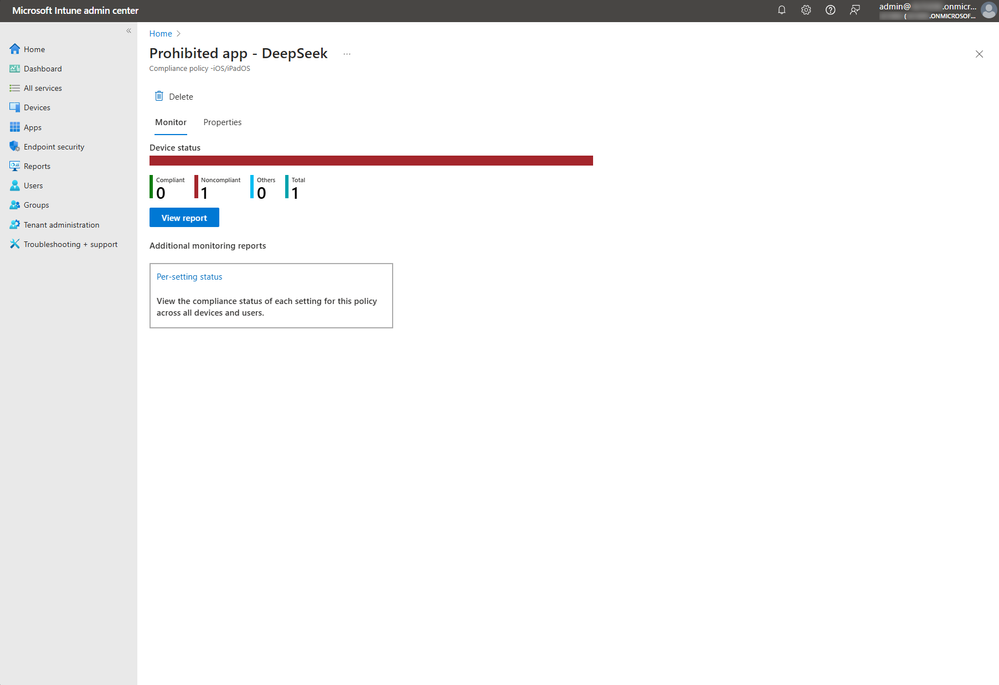Screen dimensions: 999x685
Task: Open the Devices icon in sidebar
Action: click(x=15, y=108)
